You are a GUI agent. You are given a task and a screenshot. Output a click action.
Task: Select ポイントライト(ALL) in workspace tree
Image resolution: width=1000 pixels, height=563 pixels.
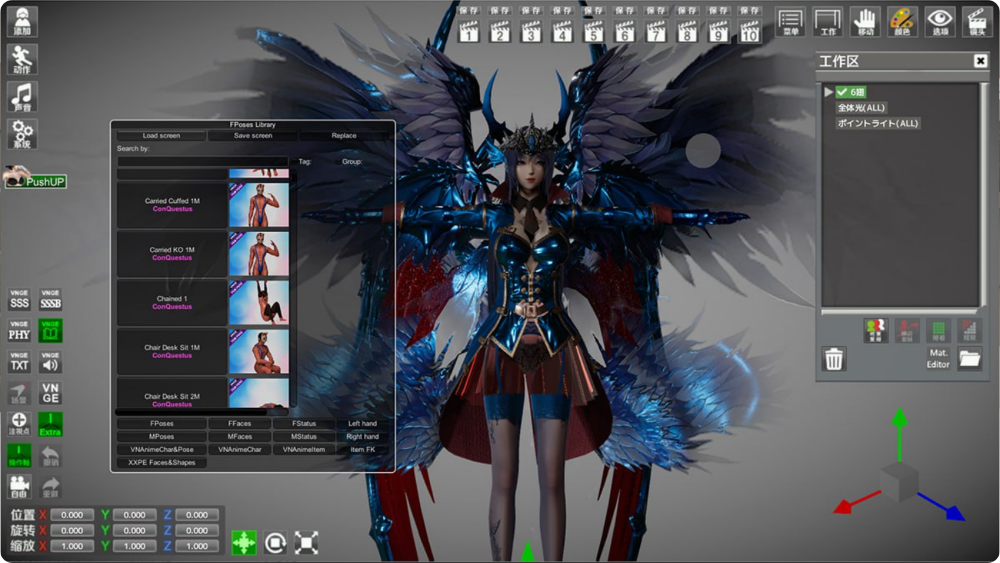tap(878, 123)
